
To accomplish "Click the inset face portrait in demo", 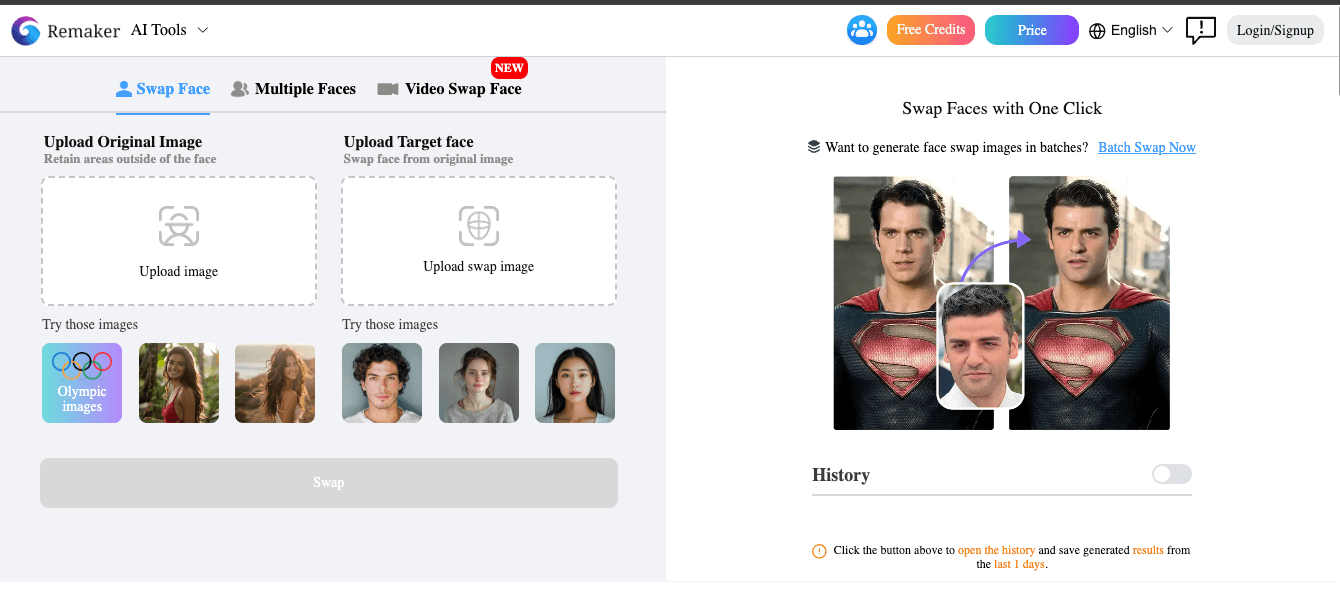I will [980, 346].
